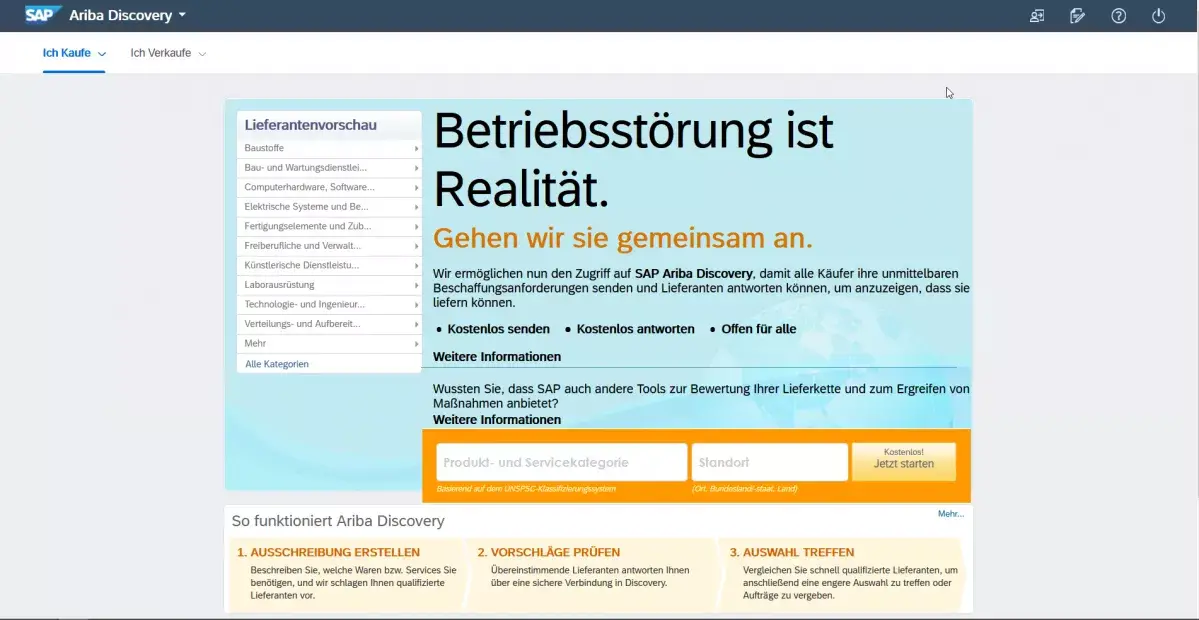
Task: Expand the Mehr category entry
Action: point(329,343)
